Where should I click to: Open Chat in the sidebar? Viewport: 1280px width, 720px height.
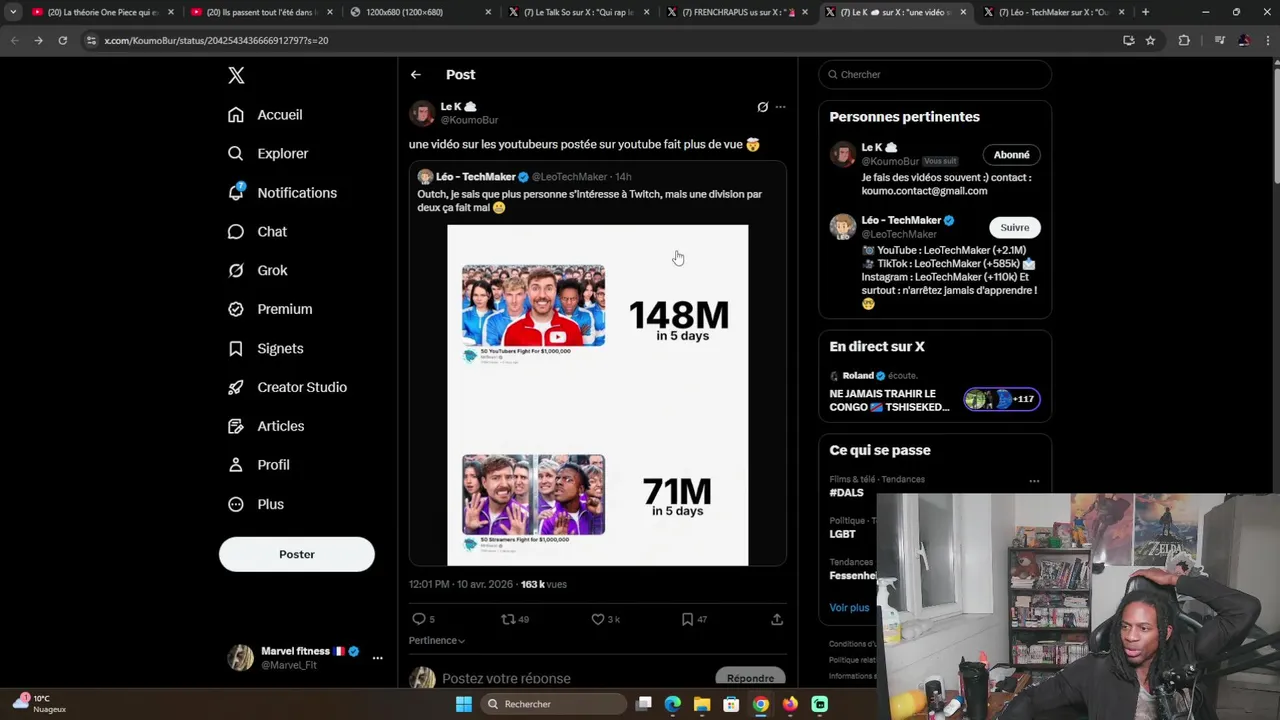(257, 232)
